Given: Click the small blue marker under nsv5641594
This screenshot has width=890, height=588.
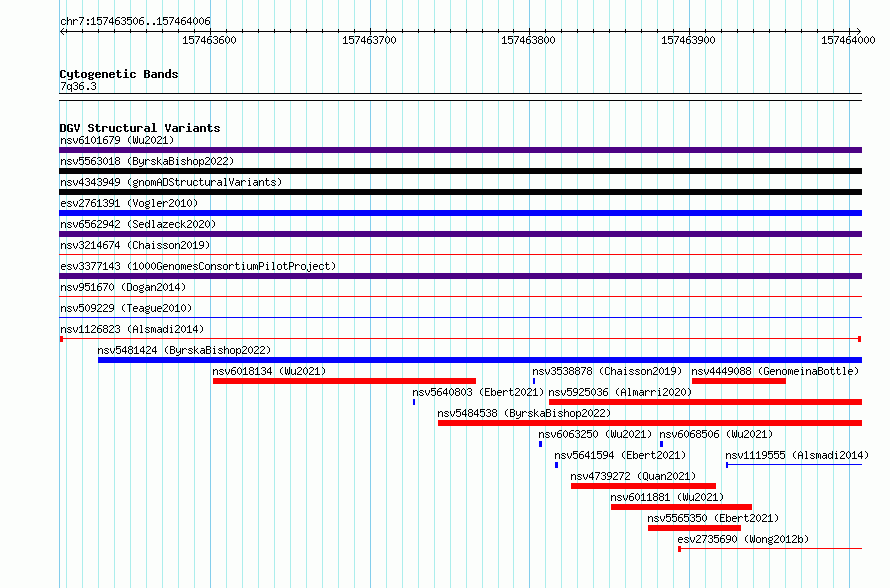Looking at the screenshot, I should click(x=556, y=465).
